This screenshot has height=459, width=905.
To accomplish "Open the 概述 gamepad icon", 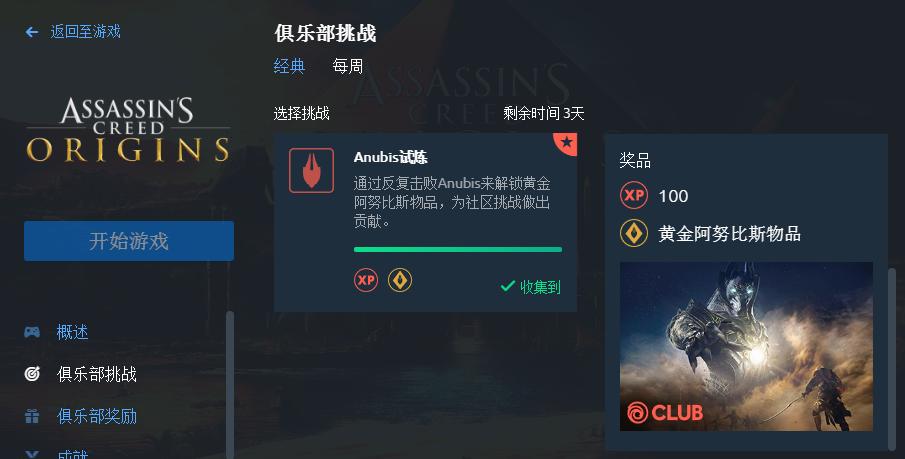I will [x=32, y=332].
